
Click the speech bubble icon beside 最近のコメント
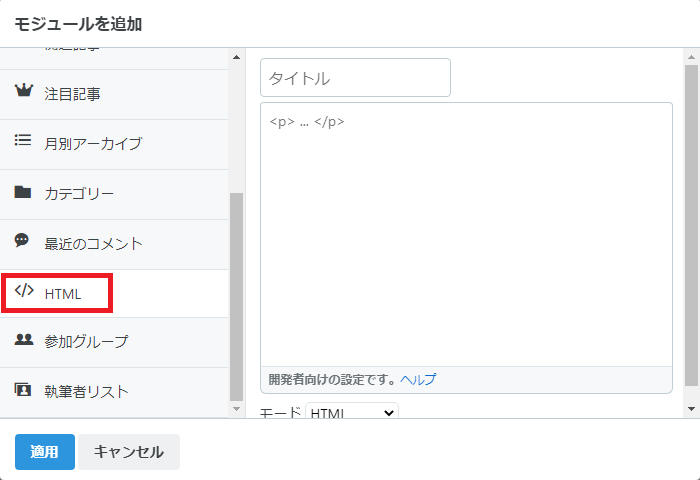coord(22,240)
